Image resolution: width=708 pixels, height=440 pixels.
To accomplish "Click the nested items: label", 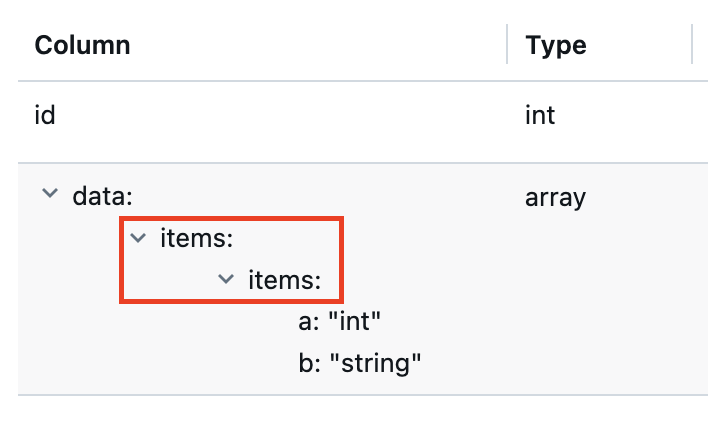I will tap(284, 280).
